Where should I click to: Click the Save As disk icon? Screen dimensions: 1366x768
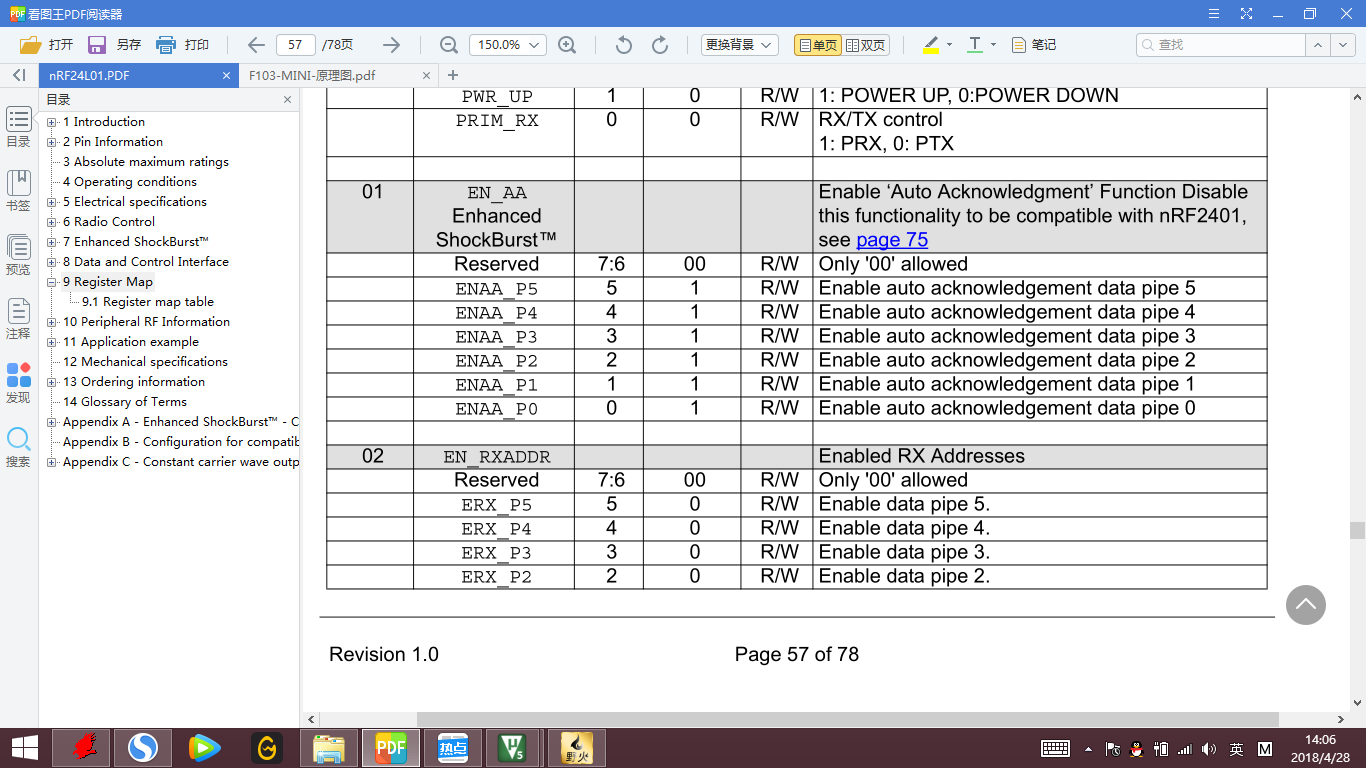pos(97,45)
